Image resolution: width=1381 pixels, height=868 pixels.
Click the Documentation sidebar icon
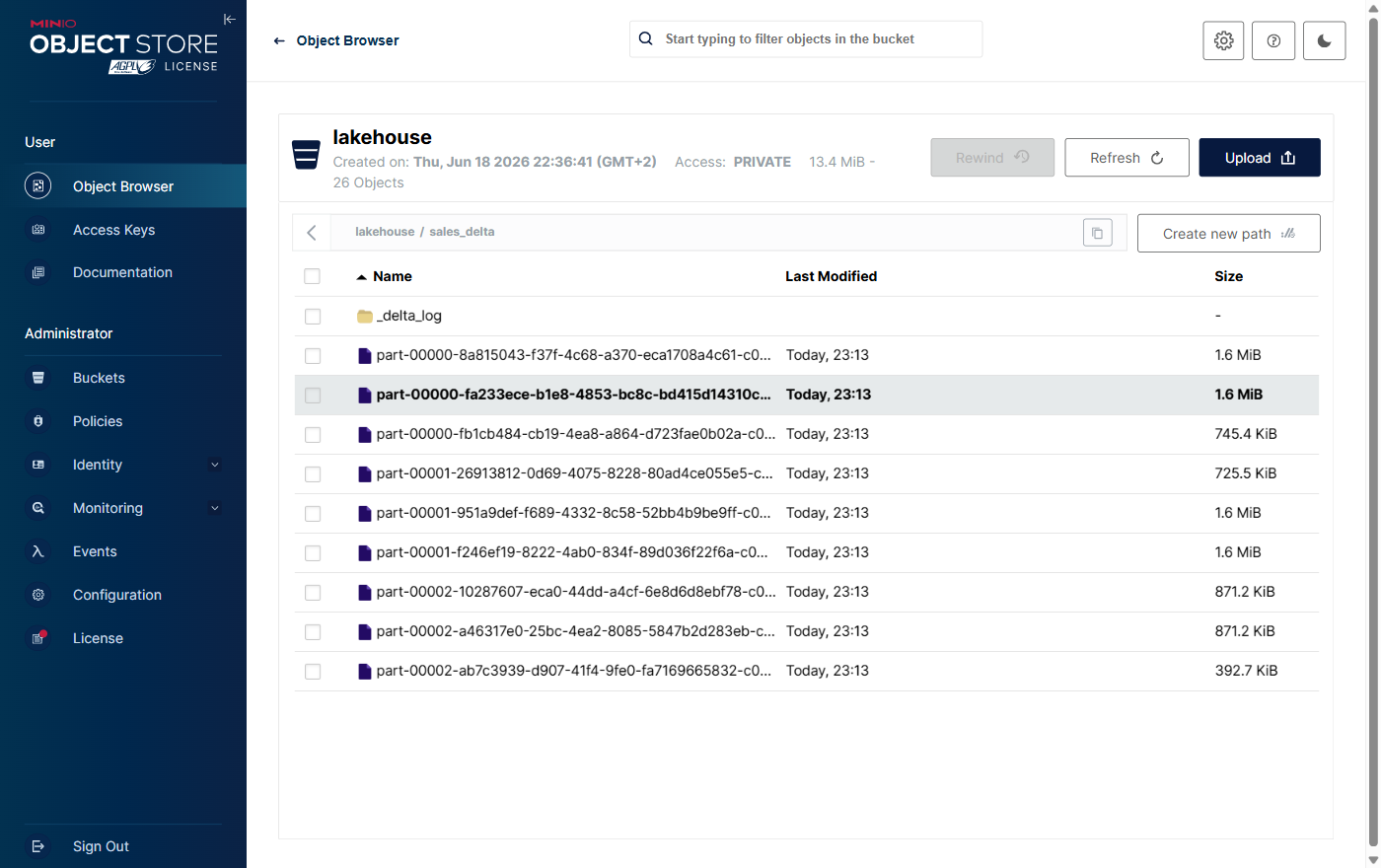[x=38, y=272]
